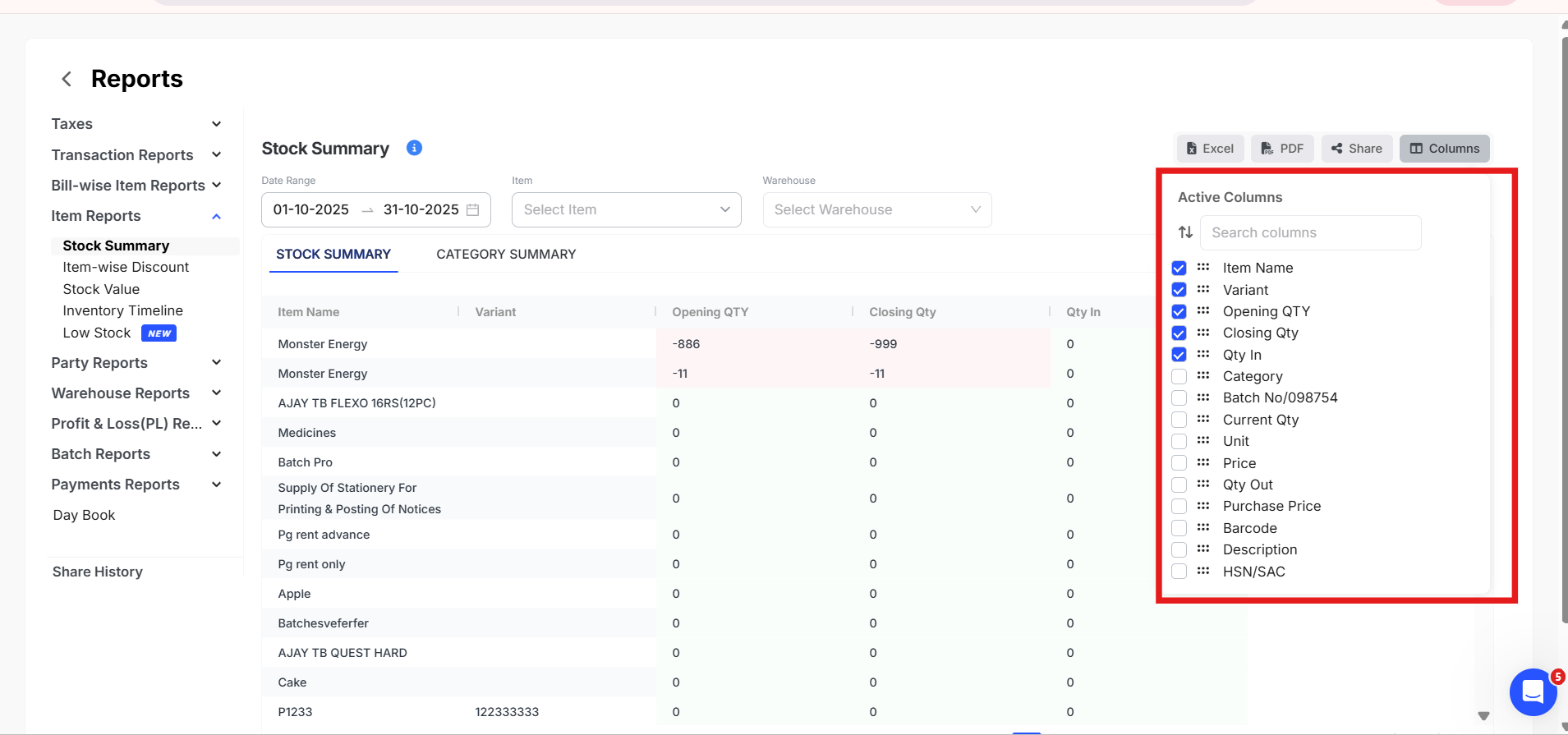The height and width of the screenshot is (735, 1568).
Task: Open the Select Warehouse dropdown
Action: [x=876, y=210]
